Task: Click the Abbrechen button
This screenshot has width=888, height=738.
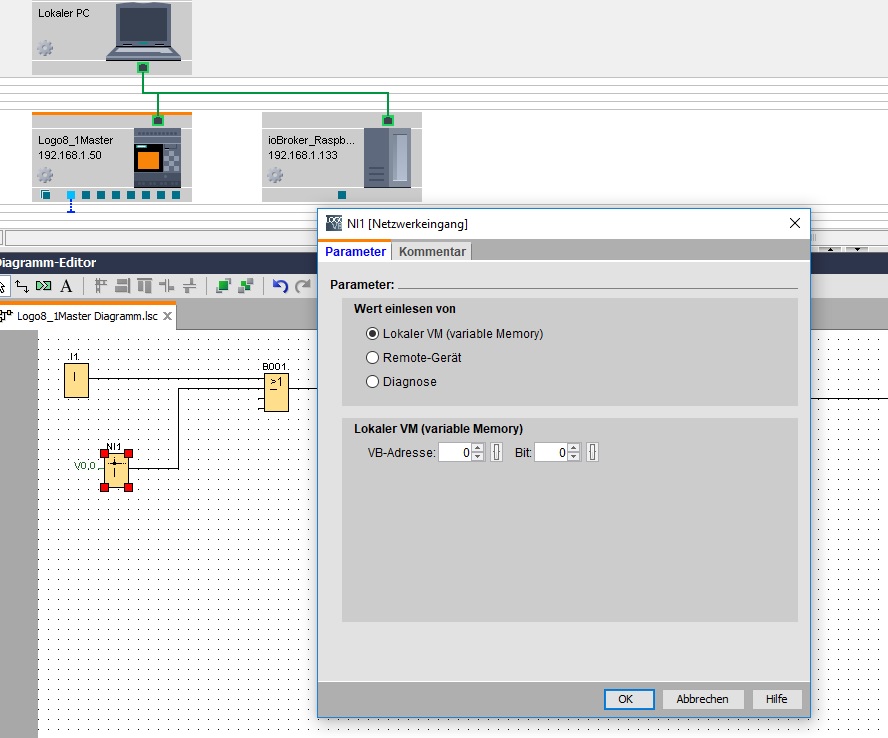Action: click(702, 699)
